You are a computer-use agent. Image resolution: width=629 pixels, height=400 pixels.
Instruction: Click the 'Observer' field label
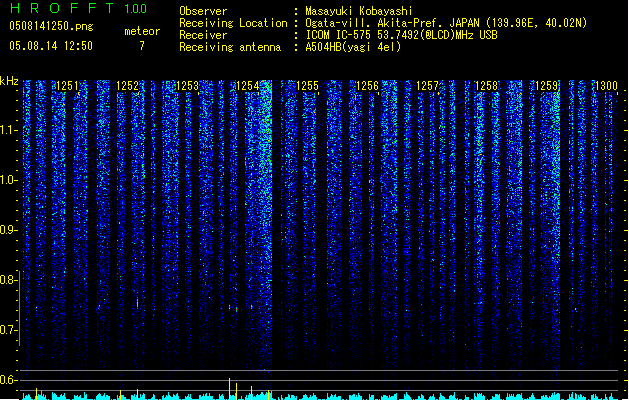point(203,11)
